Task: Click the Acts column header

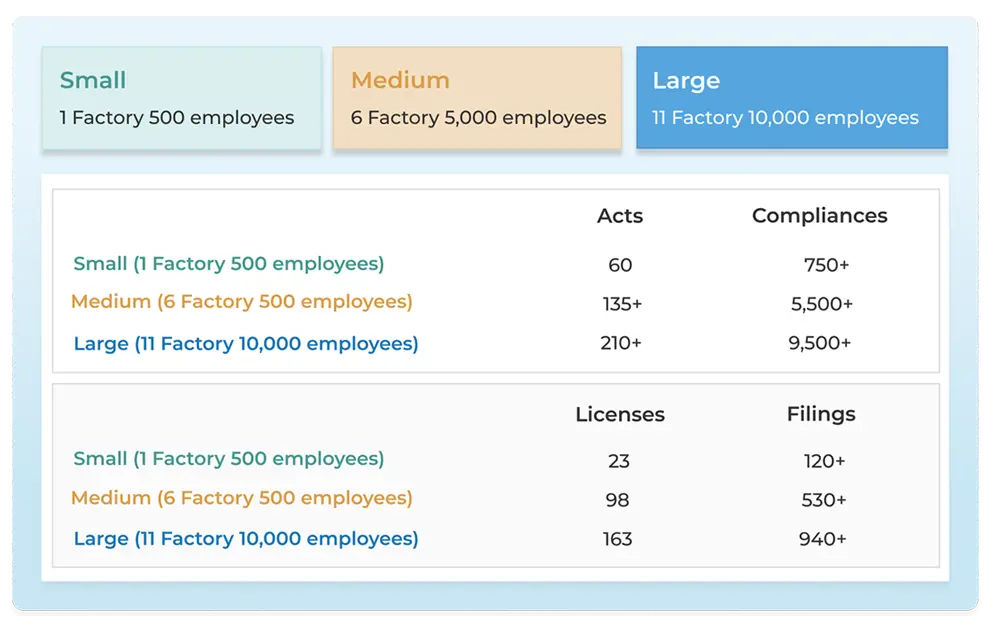Action: click(620, 216)
